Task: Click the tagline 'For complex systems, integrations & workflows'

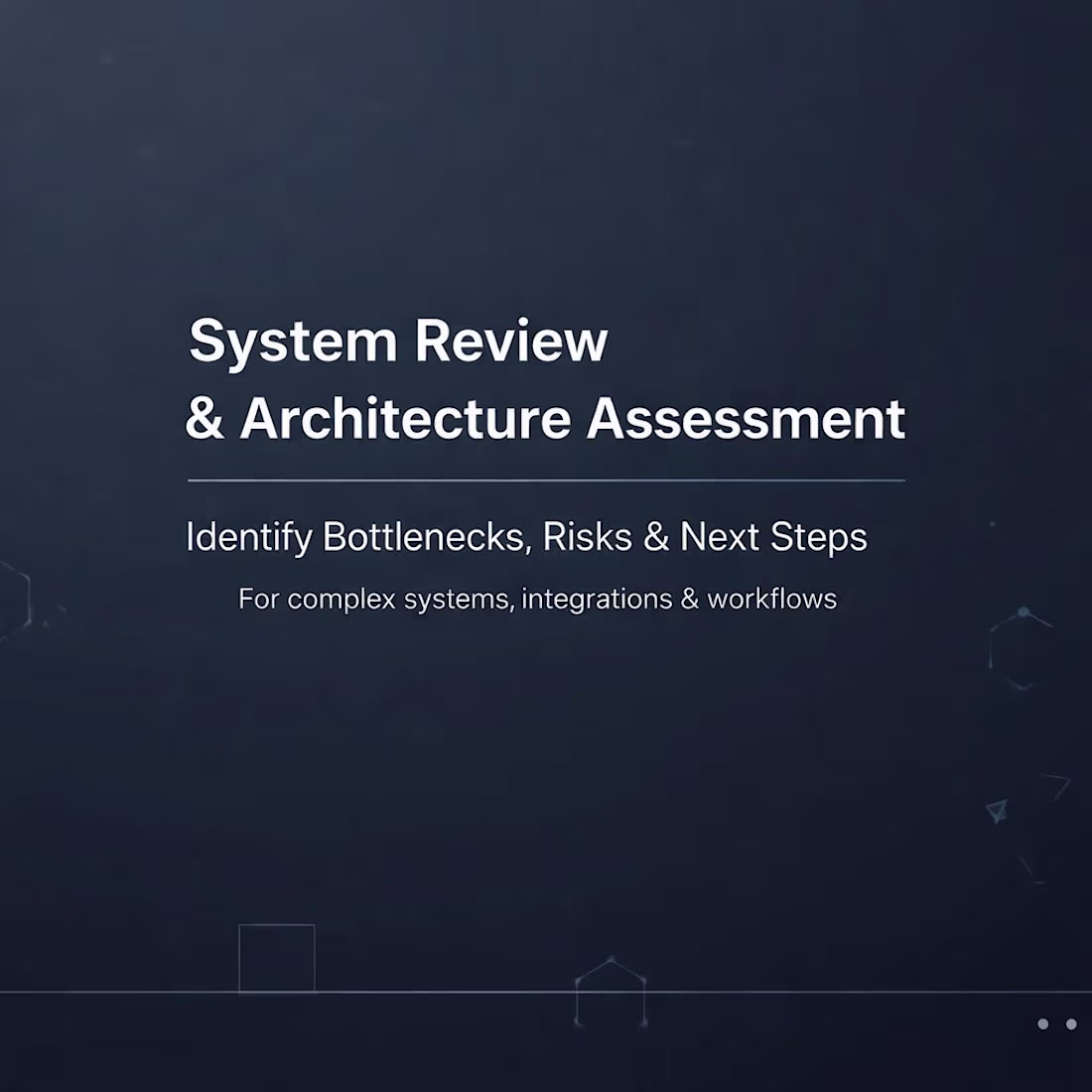Action: coord(536,600)
